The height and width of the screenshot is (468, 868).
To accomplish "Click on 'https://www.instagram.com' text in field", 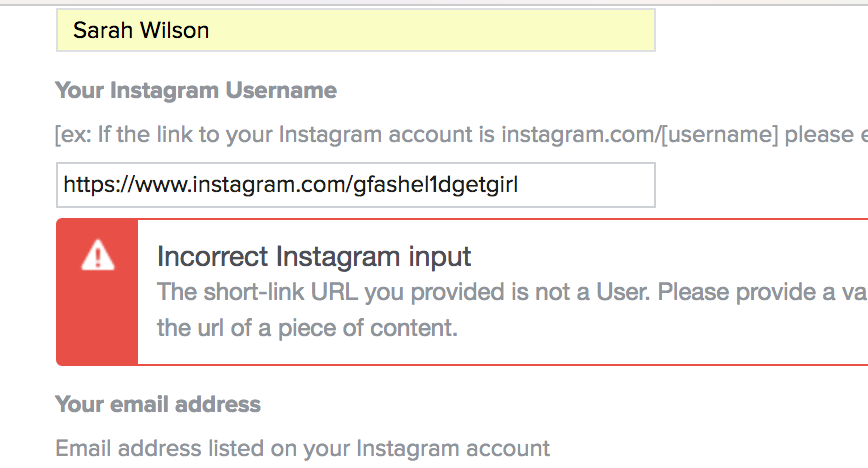I will point(205,184).
